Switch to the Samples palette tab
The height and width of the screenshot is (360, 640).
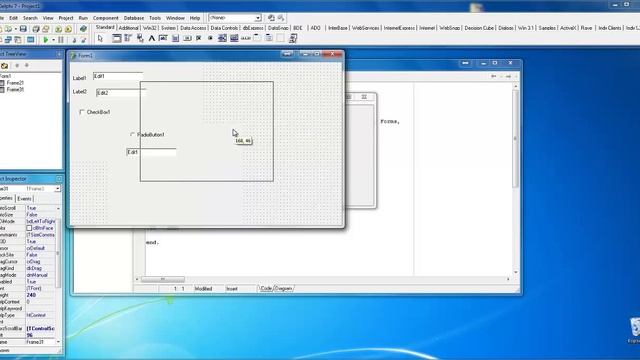click(547, 28)
